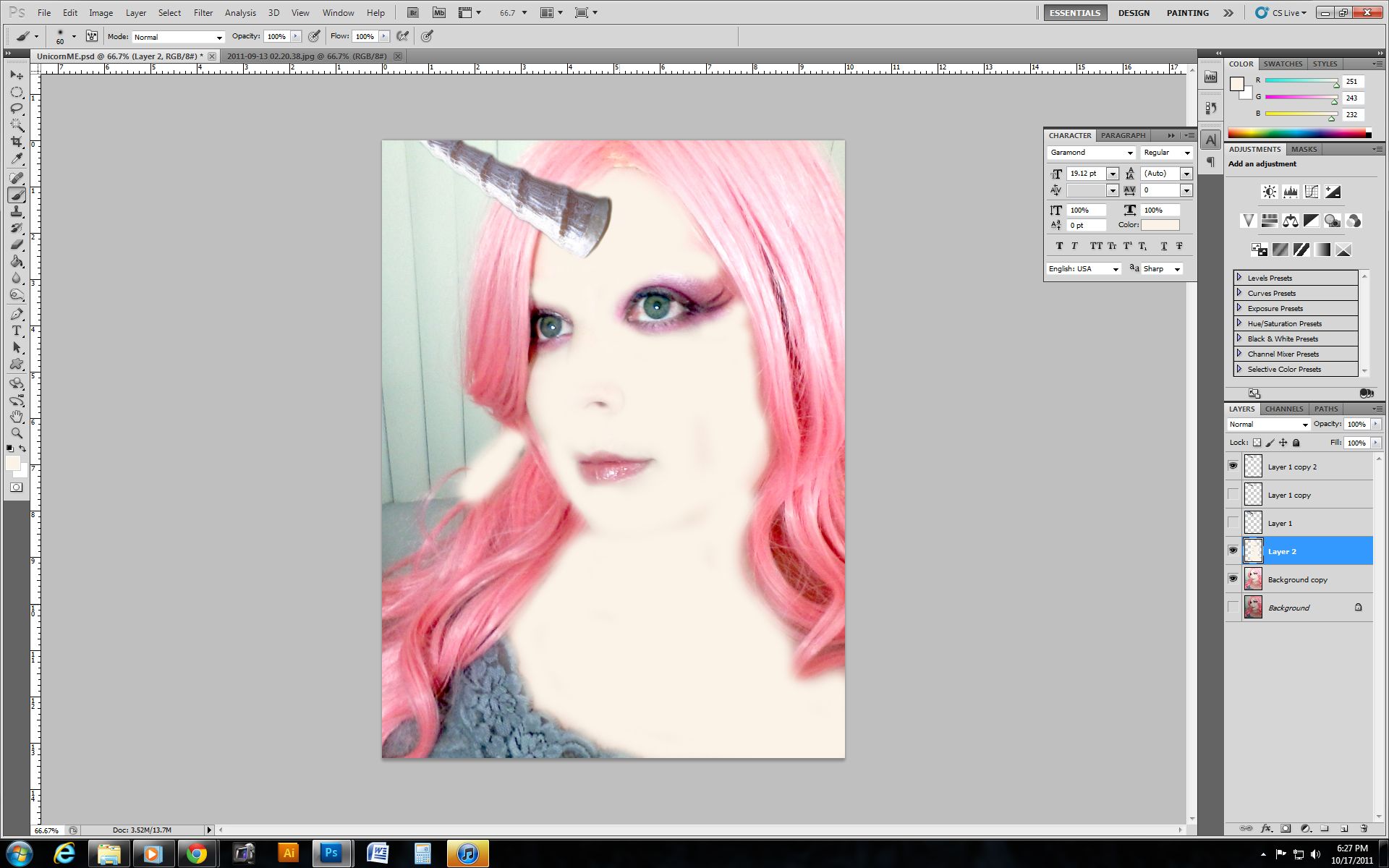Add Levels adjustment icon
Image resolution: width=1389 pixels, height=868 pixels.
tap(1290, 192)
